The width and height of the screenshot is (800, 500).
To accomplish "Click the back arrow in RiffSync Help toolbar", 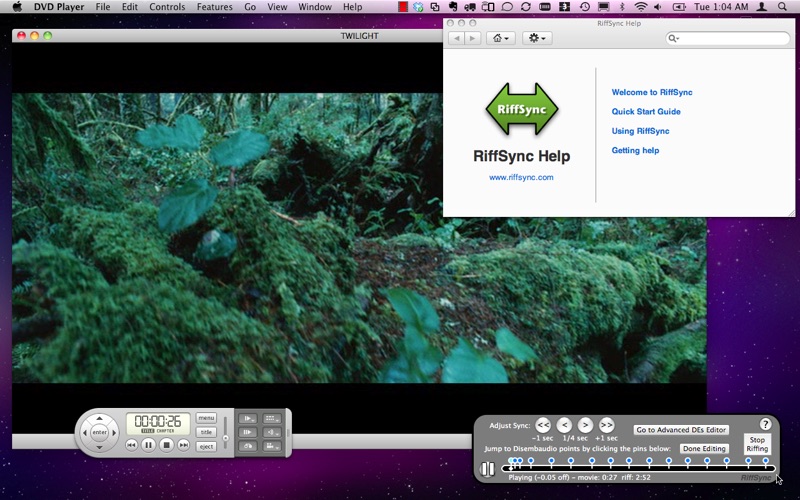I will point(457,38).
